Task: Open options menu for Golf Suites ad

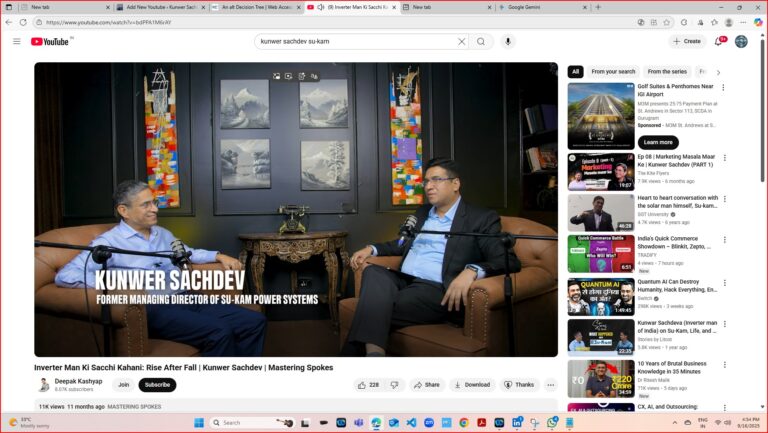Action: point(723,87)
